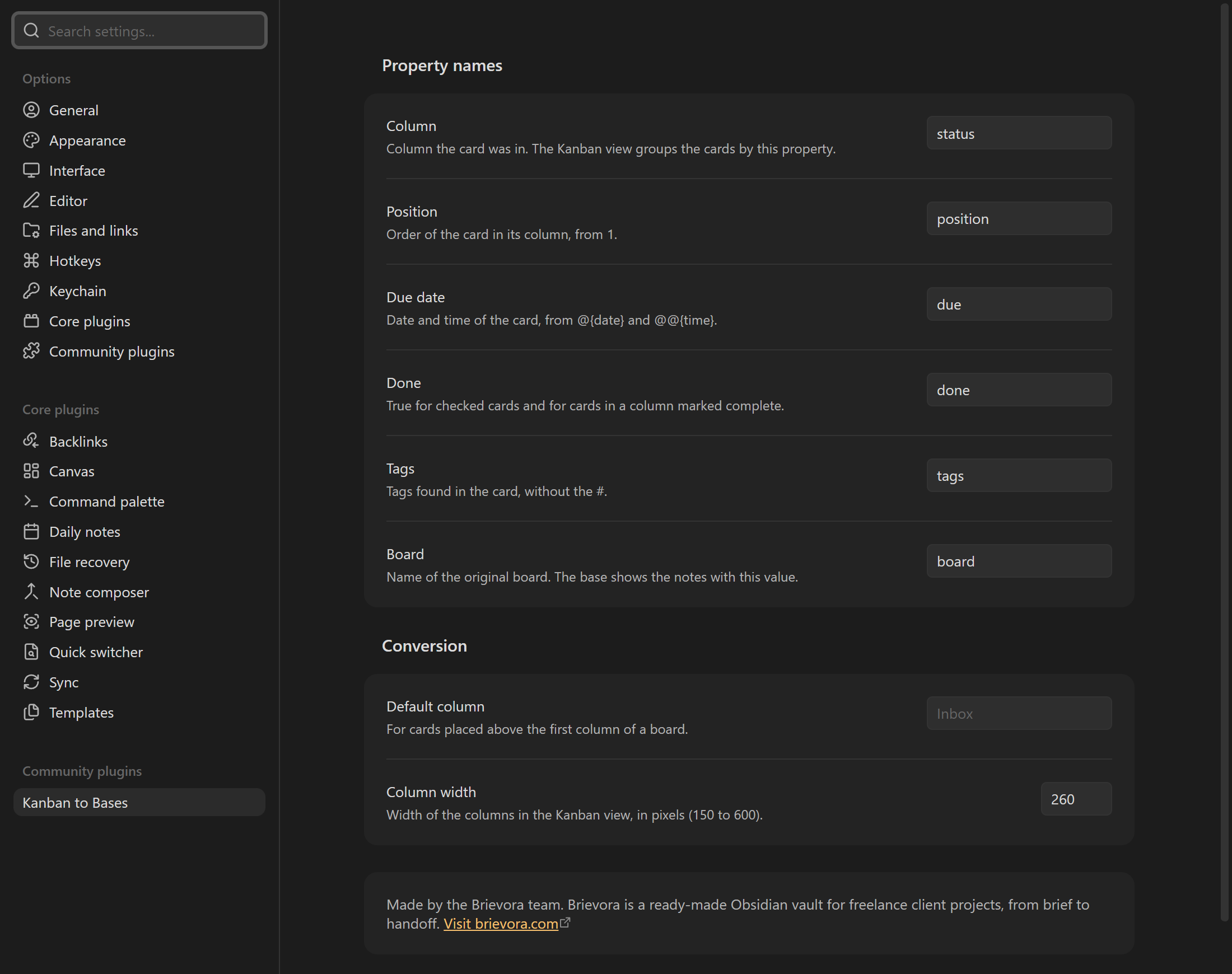Click text 'Order of the card in its column, from 1.'
1232x974 pixels.
point(501,235)
